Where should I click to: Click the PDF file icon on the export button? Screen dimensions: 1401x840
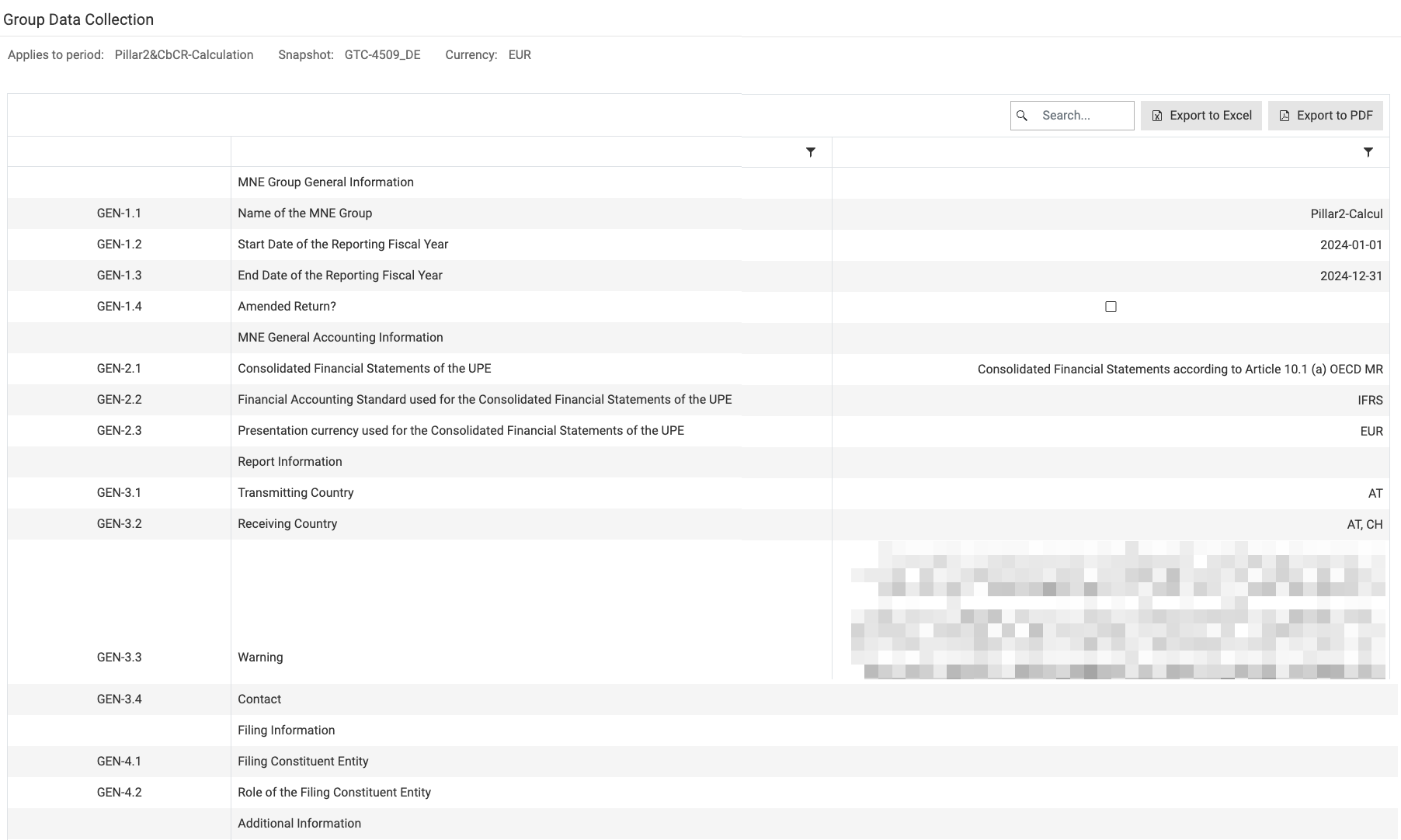tap(1284, 116)
